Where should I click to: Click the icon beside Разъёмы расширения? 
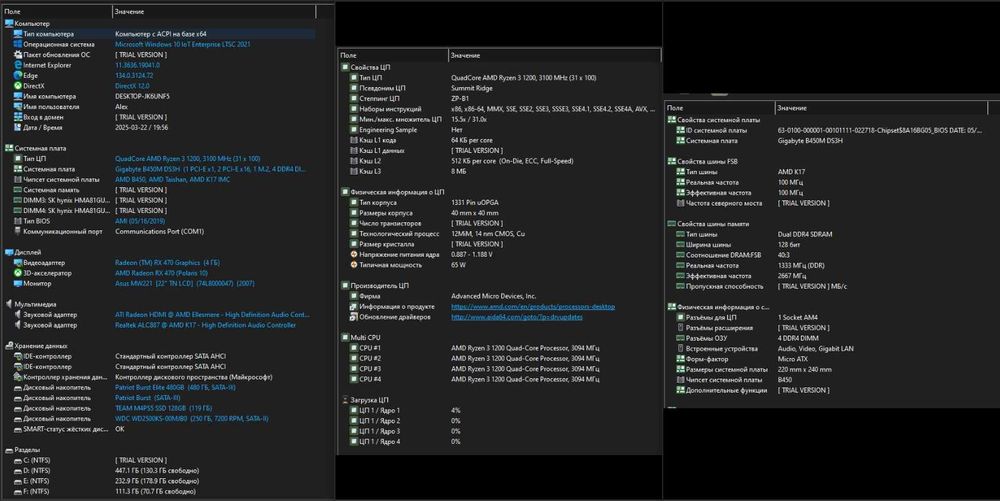click(x=680, y=328)
